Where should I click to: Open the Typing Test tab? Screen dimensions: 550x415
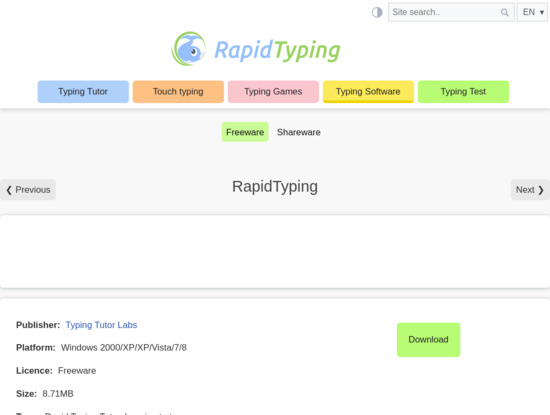click(463, 92)
